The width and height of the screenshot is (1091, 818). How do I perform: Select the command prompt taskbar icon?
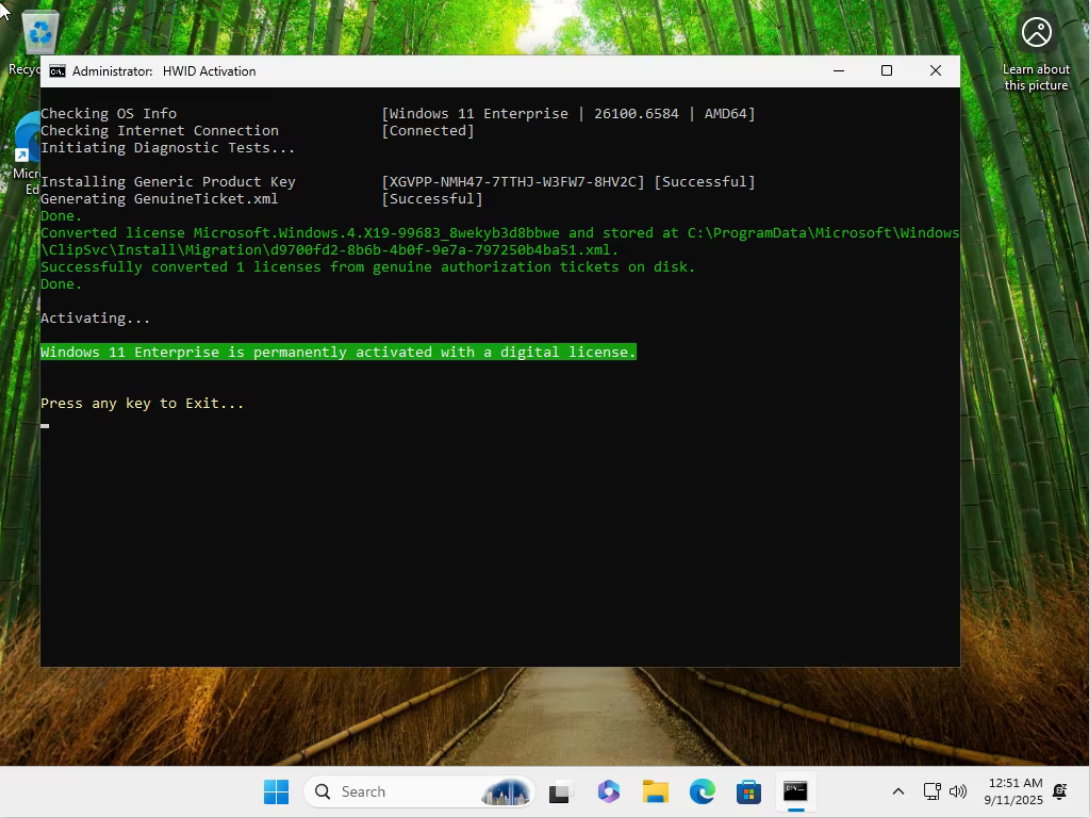[x=795, y=792]
